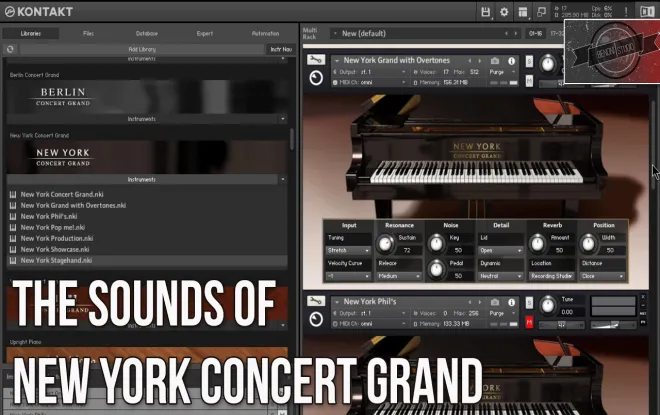Click the Reverb Amount knob
The height and width of the screenshot is (415, 660).
(537, 244)
